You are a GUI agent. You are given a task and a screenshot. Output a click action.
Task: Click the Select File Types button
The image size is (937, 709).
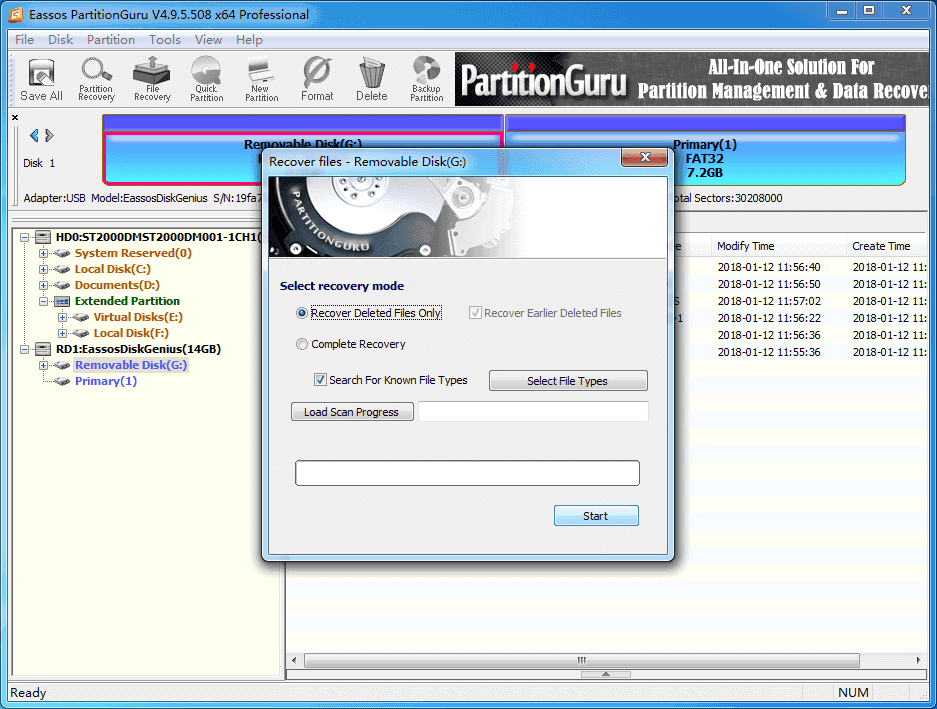point(568,381)
